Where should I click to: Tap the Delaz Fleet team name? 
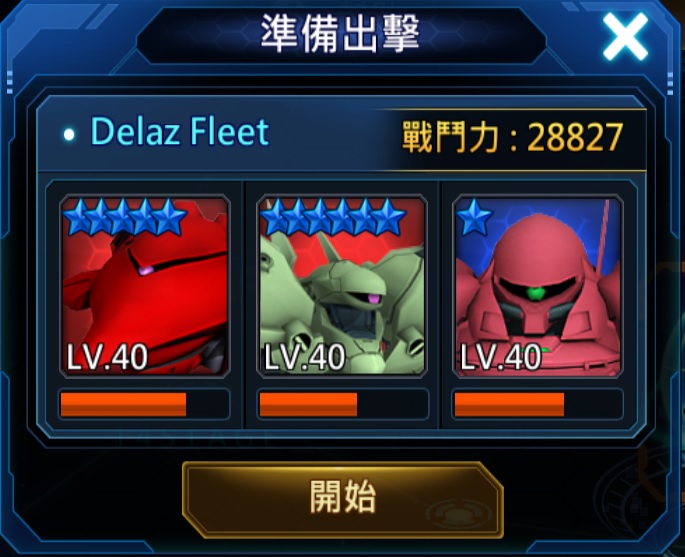[180, 131]
